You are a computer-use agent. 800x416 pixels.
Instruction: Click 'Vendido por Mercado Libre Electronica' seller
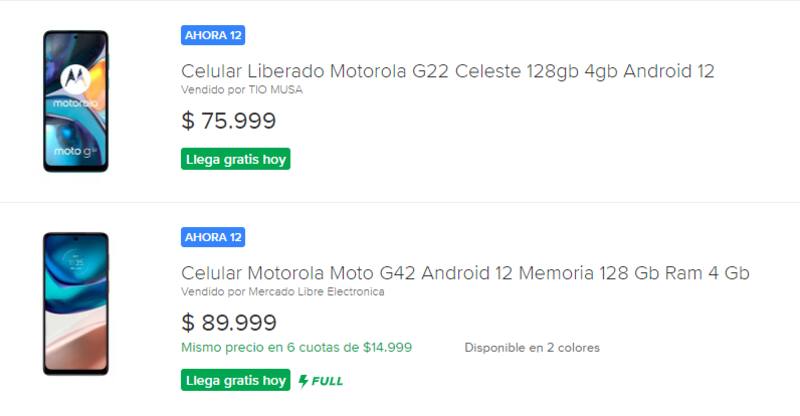pos(283,292)
